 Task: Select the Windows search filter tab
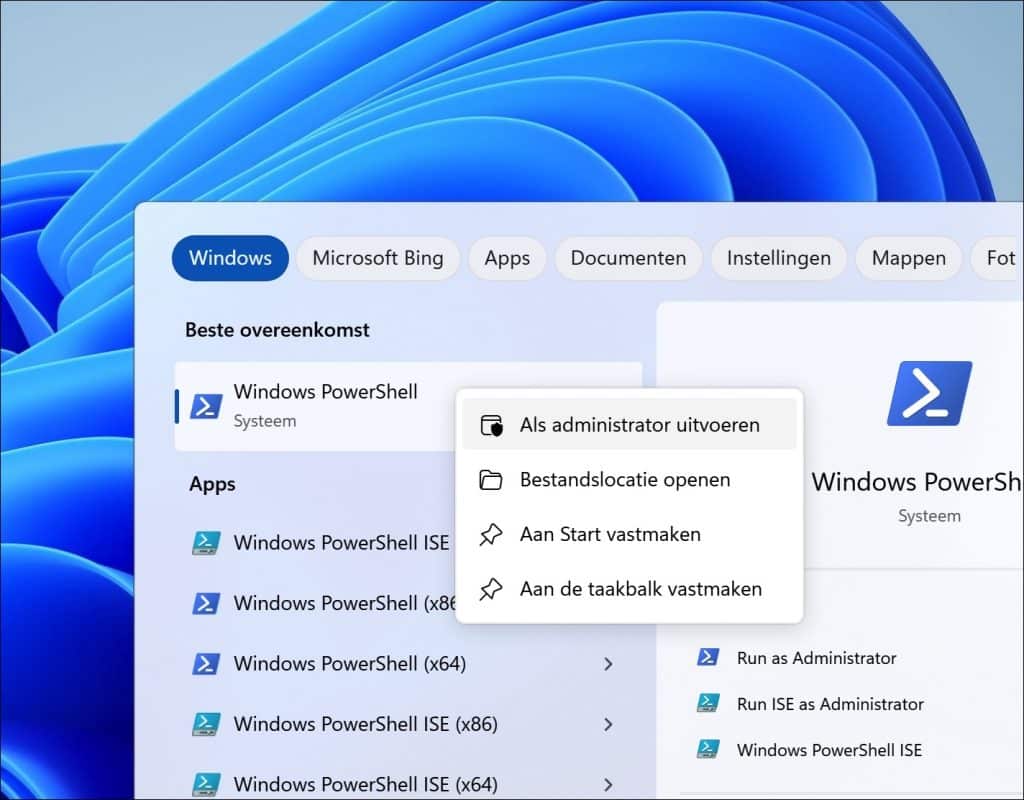(x=230, y=258)
